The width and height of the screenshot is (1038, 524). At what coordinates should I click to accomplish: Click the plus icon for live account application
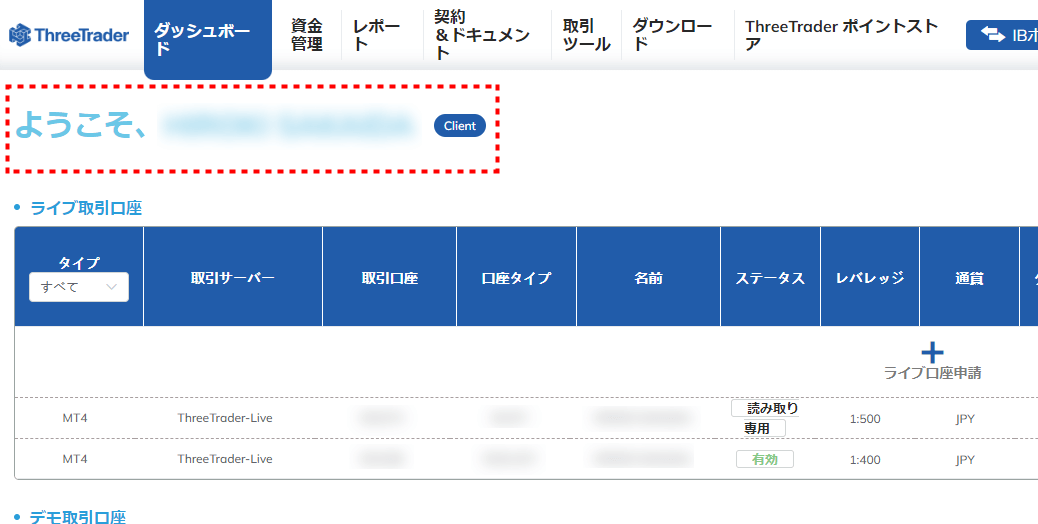tap(932, 352)
